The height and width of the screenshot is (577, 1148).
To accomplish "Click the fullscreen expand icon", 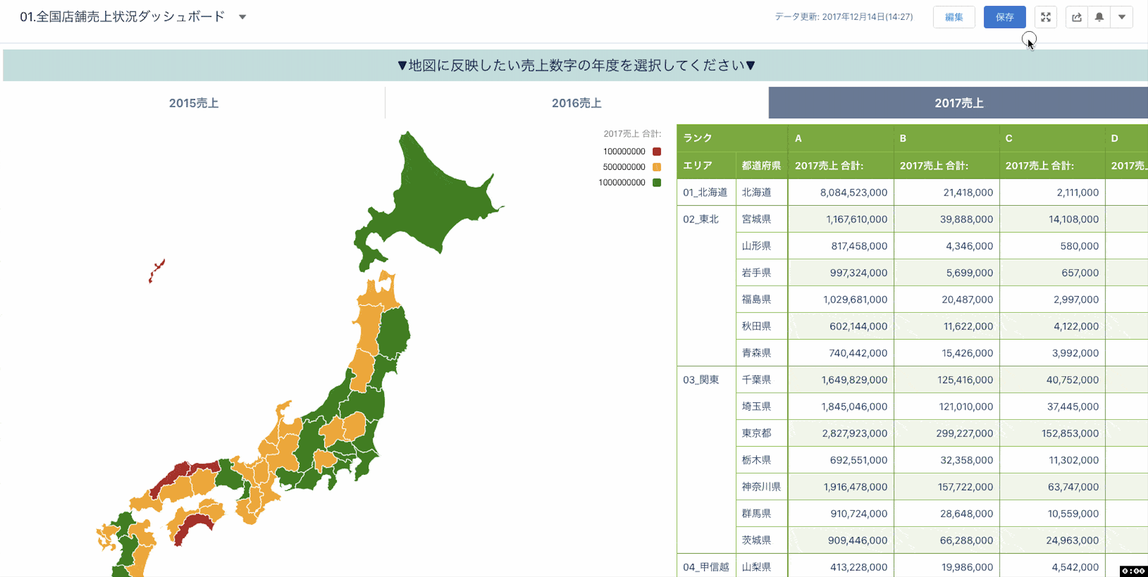I will 1046,18.
